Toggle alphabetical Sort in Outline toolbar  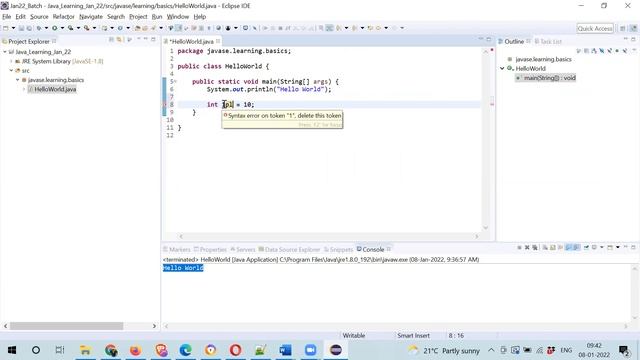click(594, 51)
